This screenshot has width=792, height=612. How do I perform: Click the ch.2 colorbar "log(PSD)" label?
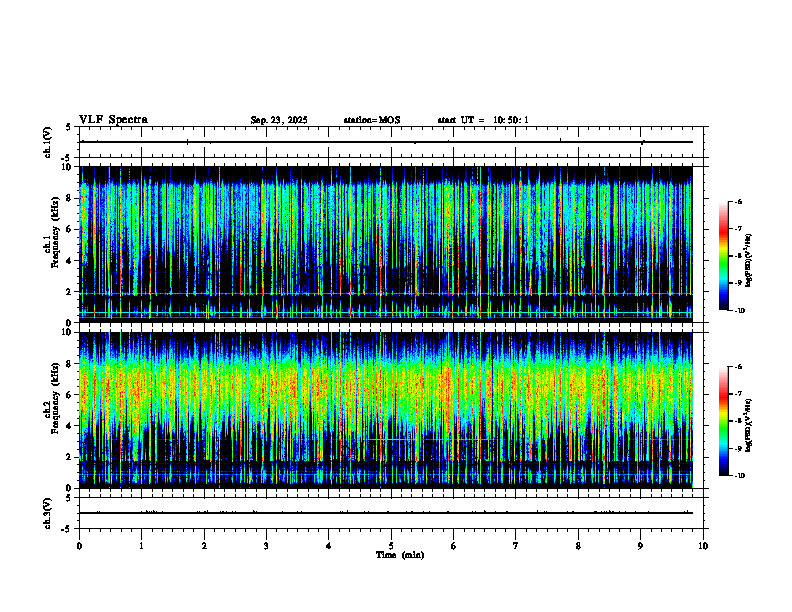(749, 425)
